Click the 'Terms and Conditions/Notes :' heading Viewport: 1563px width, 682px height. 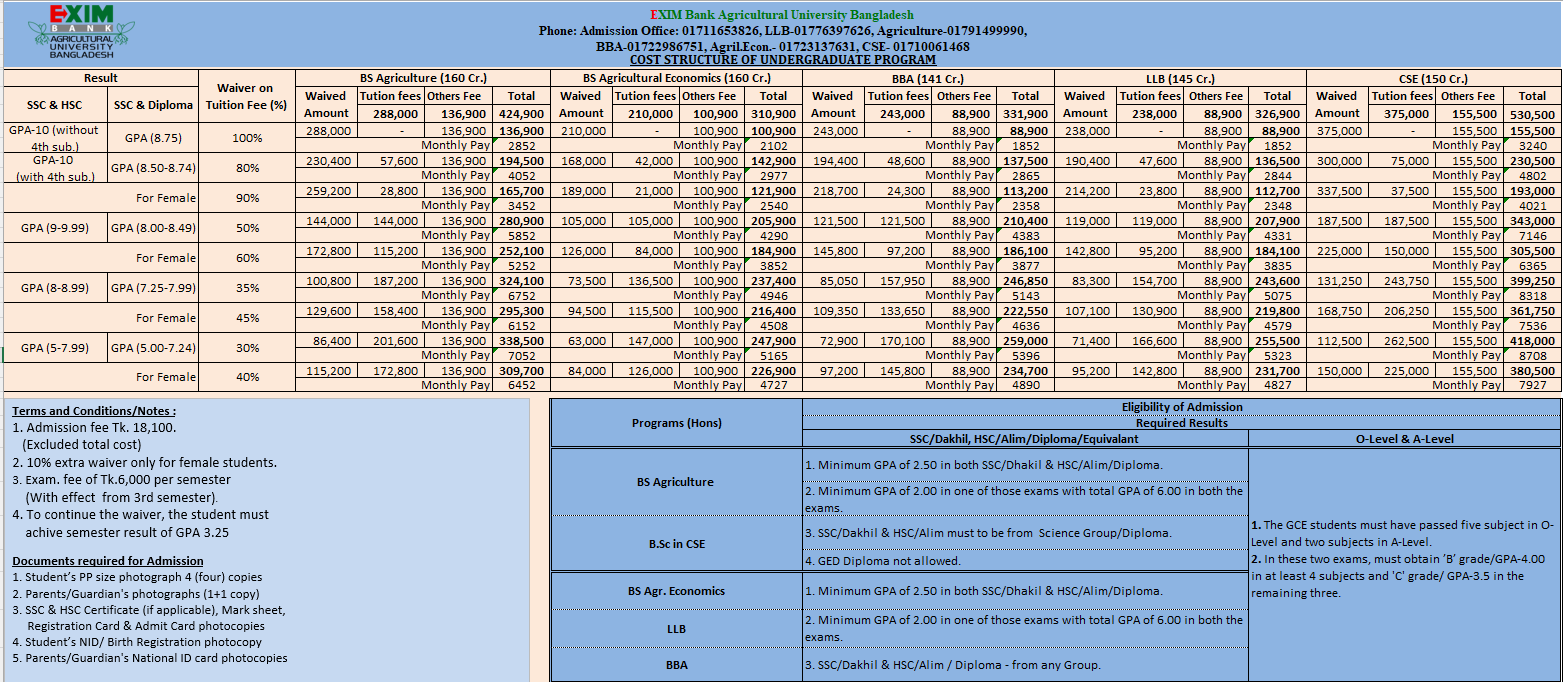point(94,411)
